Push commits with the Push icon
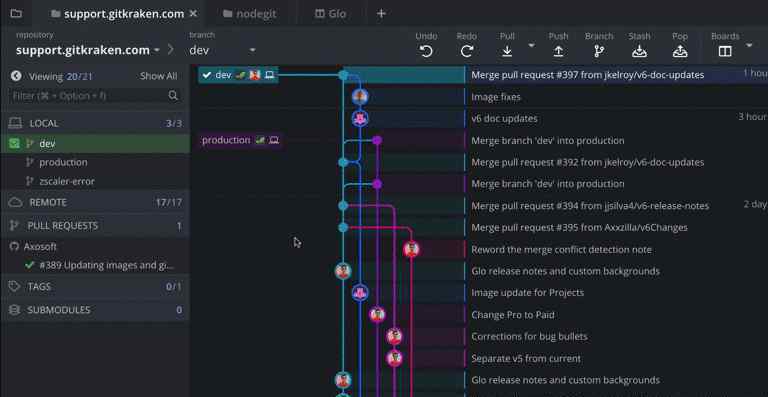Viewport: 768px width, 397px height. tap(558, 51)
